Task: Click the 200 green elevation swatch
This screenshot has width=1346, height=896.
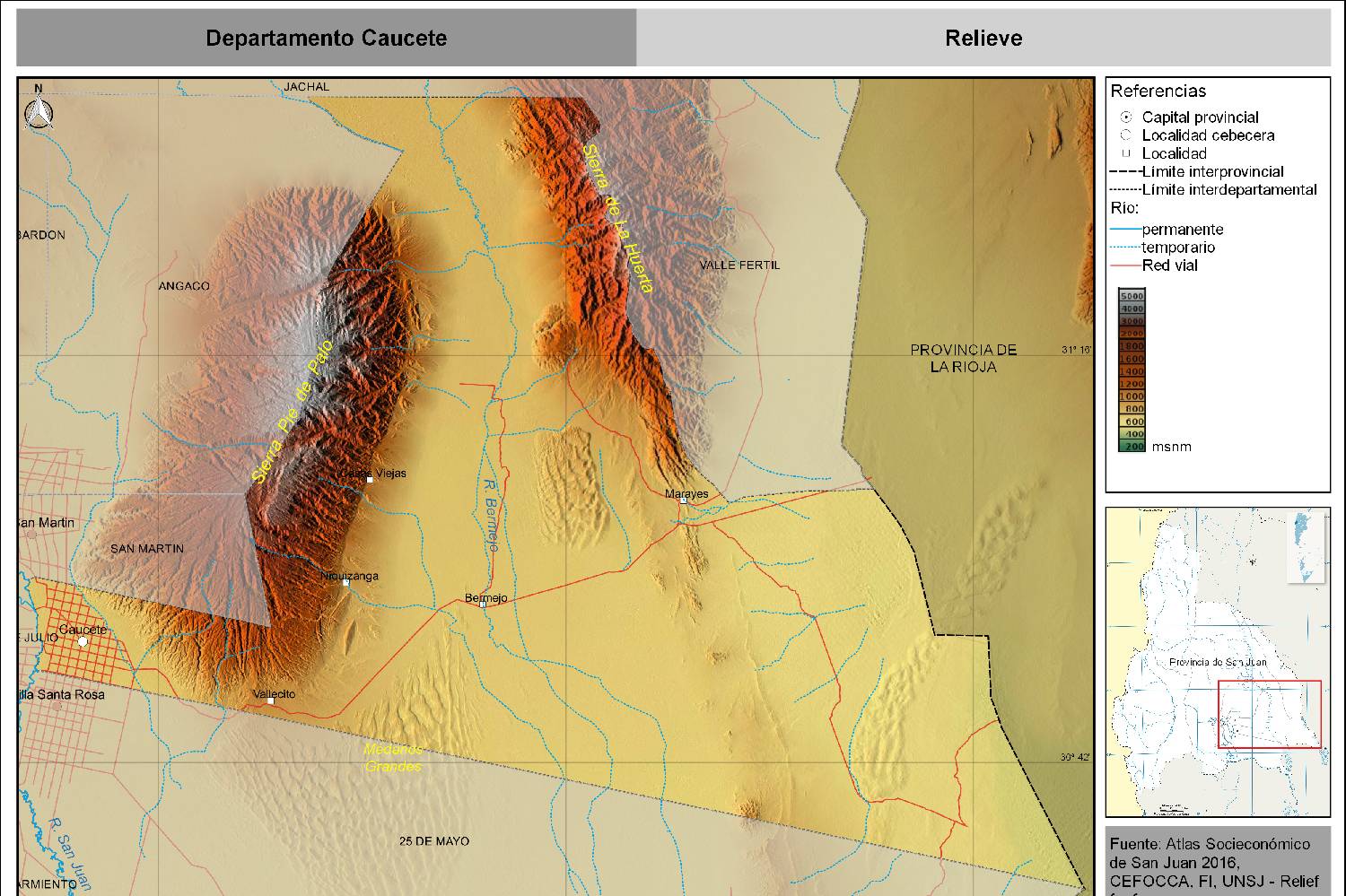Action: pos(1132,446)
